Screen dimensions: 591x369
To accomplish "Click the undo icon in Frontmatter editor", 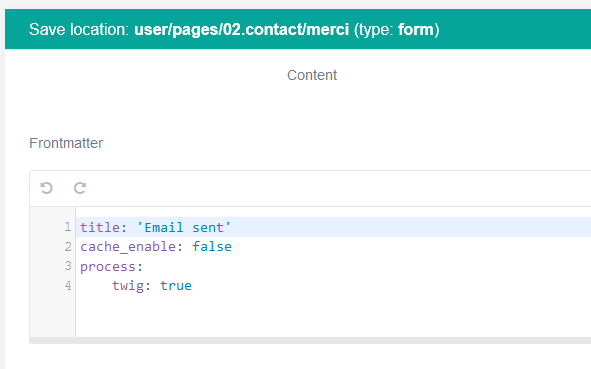I will coord(46,188).
